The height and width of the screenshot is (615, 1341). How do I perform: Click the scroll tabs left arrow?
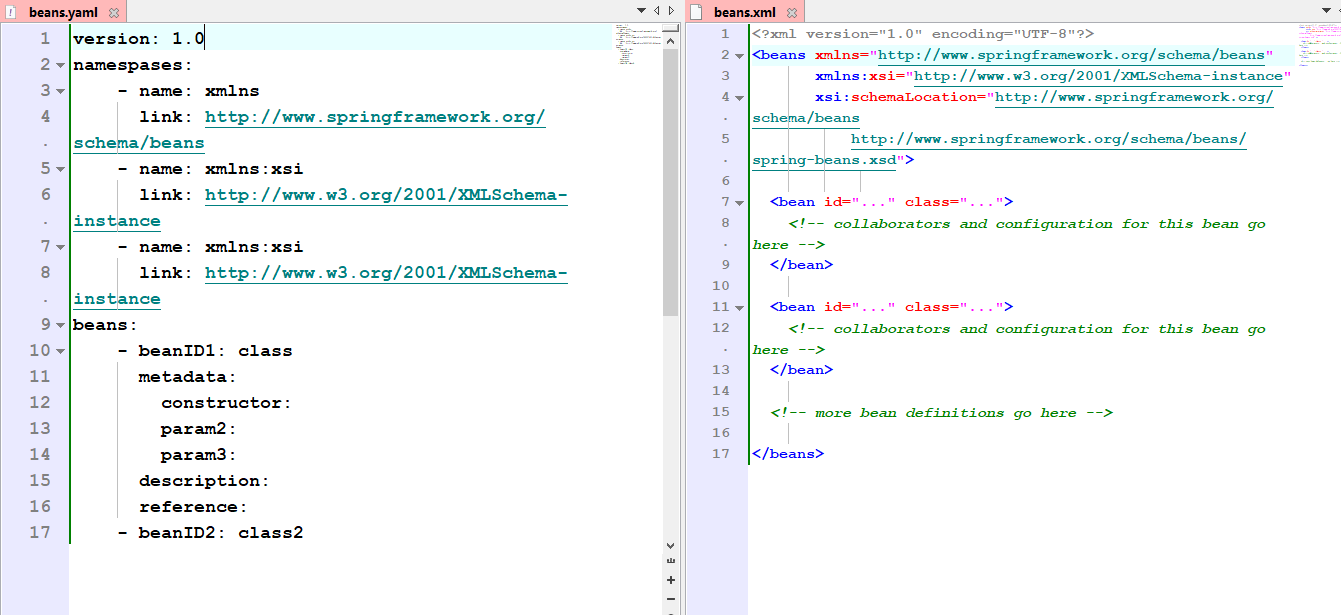coord(657,10)
